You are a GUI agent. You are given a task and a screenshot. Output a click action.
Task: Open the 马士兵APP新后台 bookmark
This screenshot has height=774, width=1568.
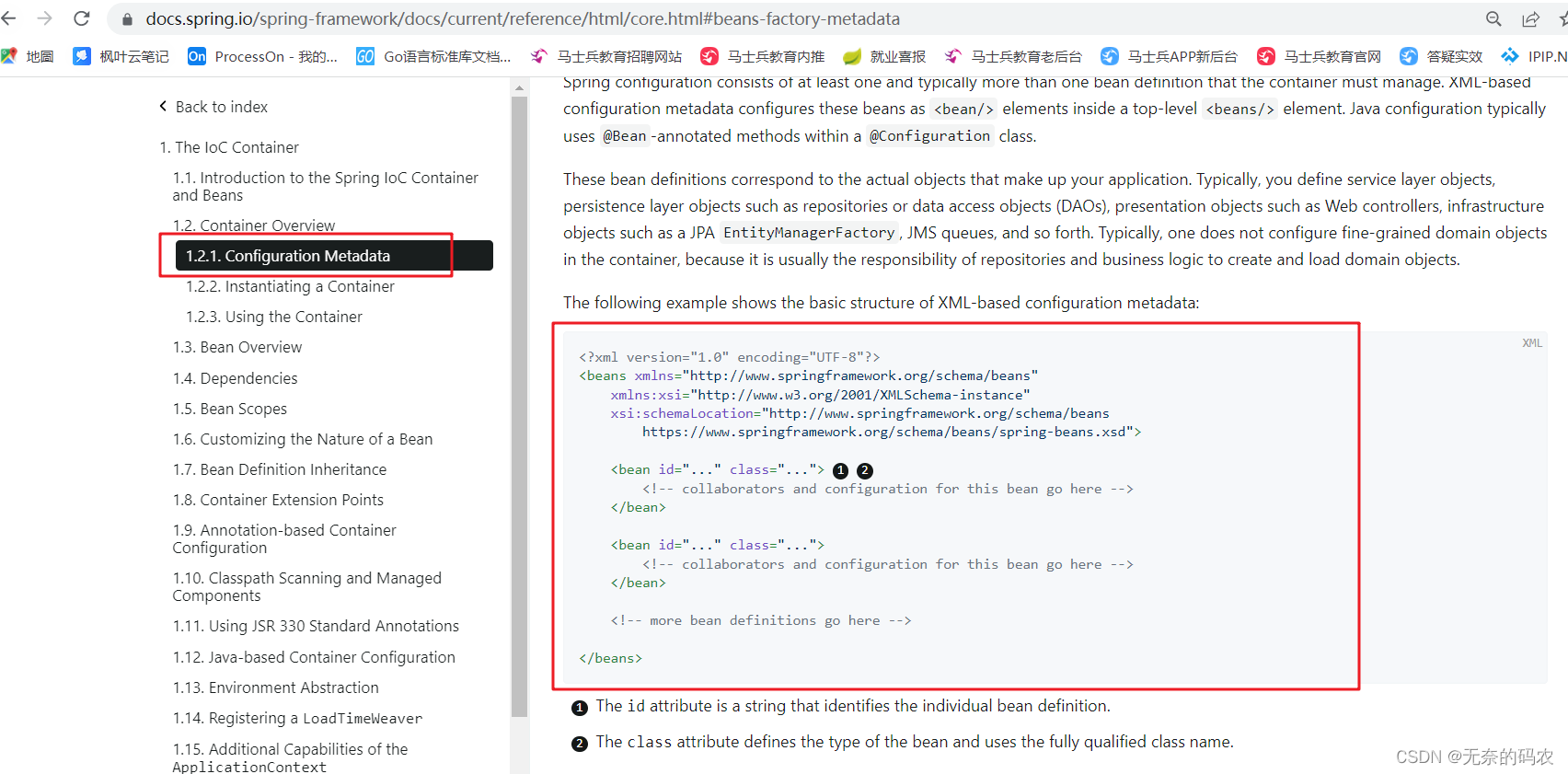click(1169, 56)
